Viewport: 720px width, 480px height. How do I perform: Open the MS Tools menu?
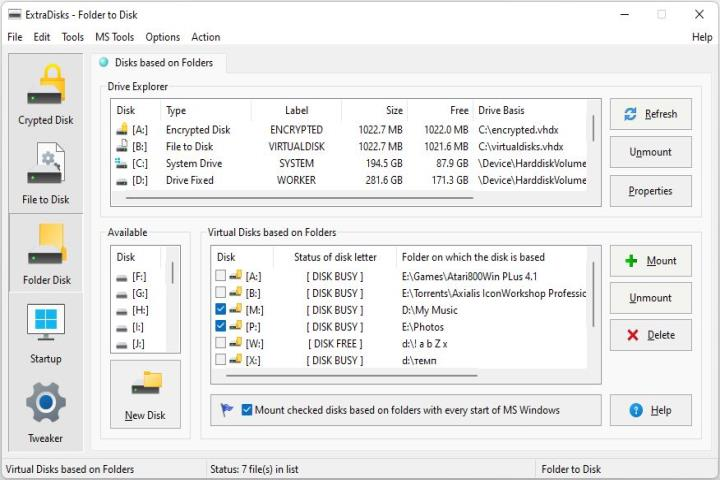(x=115, y=37)
